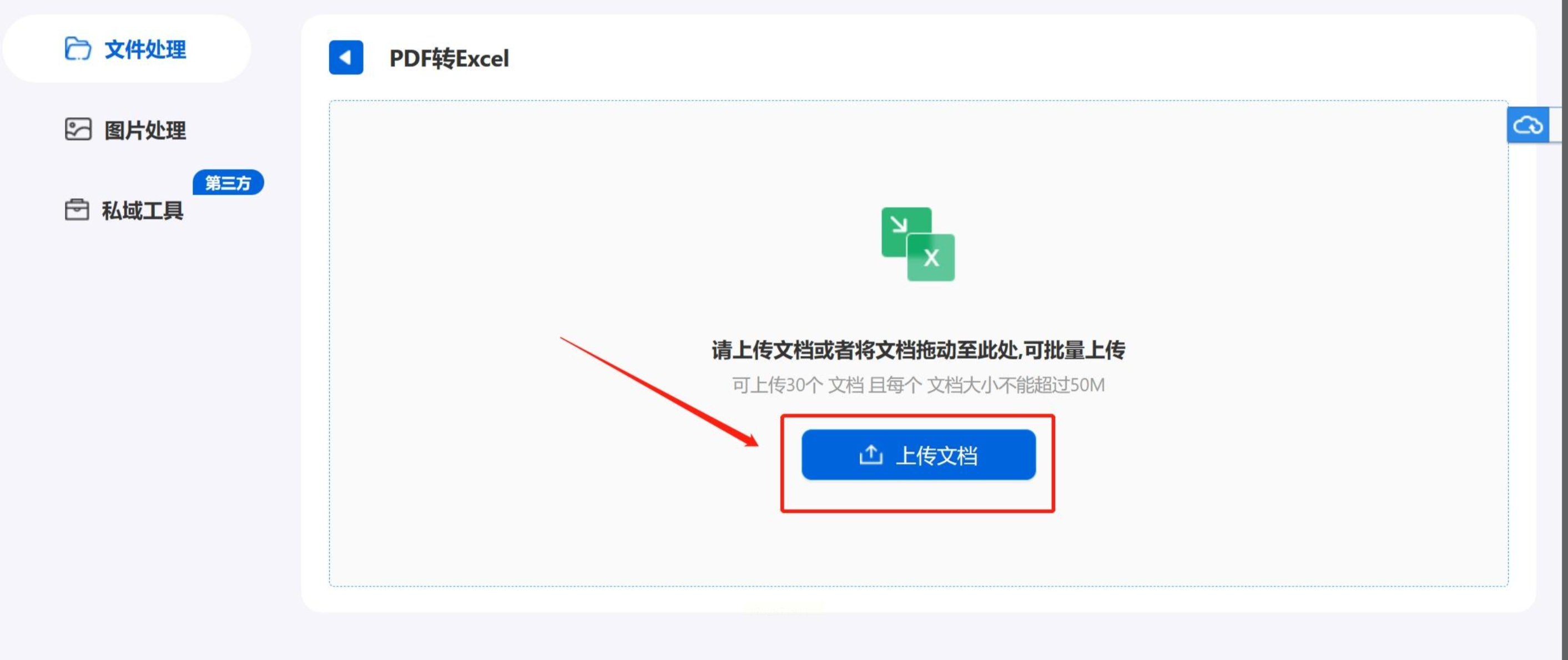Switch to the 图片处理 sidebar tab

[127, 130]
